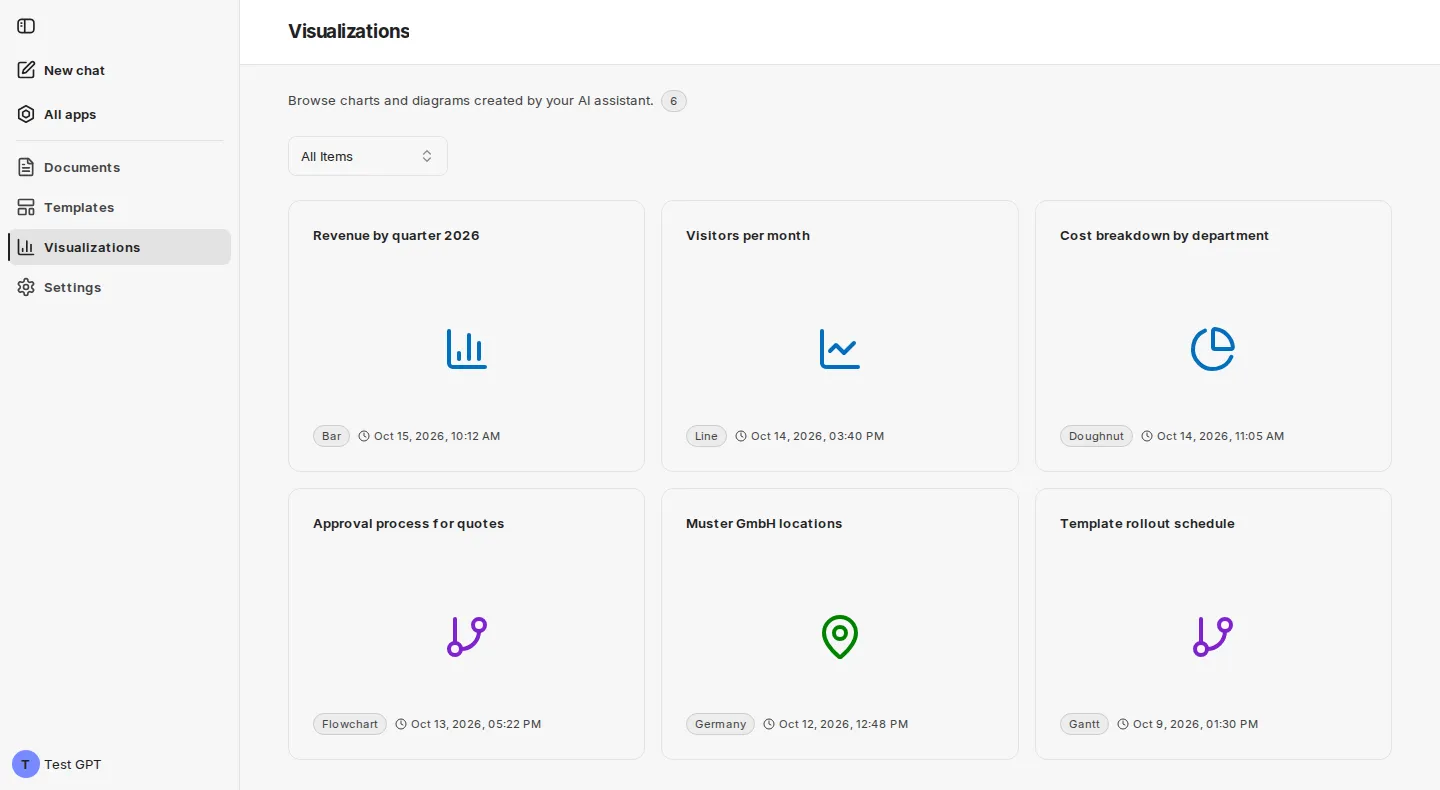Screen dimensions: 1440x790
Task: Click the title "Cost breakdown by department"
Action: [1164, 236]
